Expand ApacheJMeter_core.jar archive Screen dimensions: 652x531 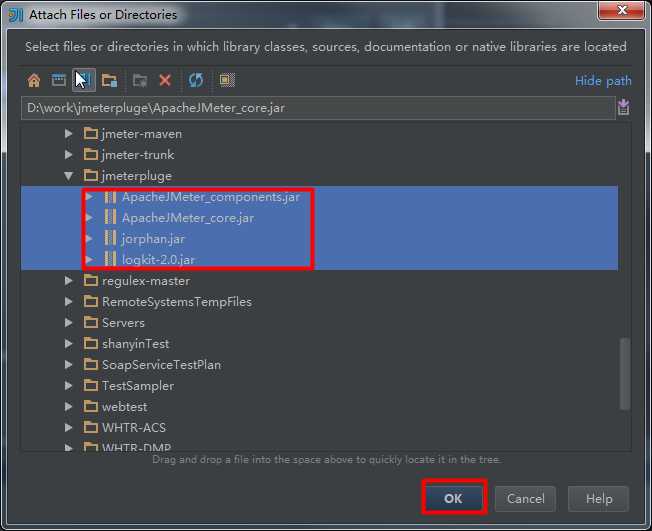[x=89, y=217]
